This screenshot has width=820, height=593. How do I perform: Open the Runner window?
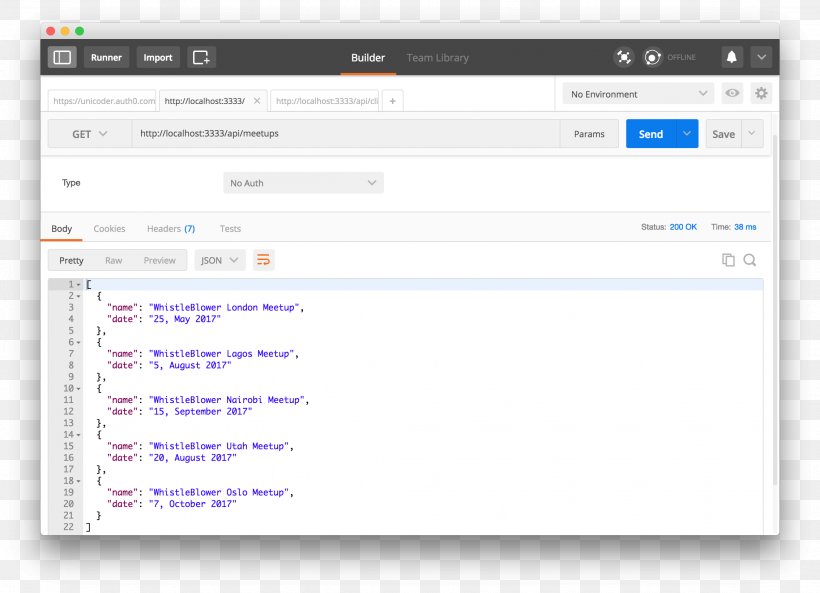106,57
